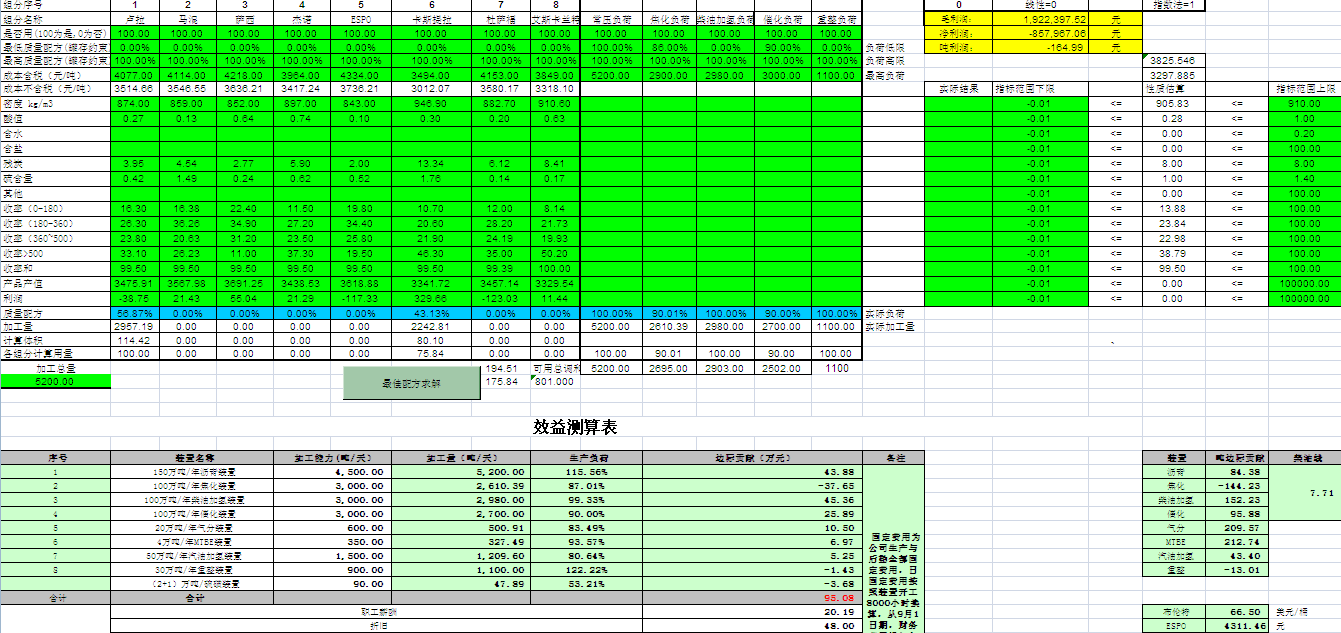Select the 卡斯提拉 component name header
Image resolution: width=1341 pixels, height=633 pixels.
point(430,19)
